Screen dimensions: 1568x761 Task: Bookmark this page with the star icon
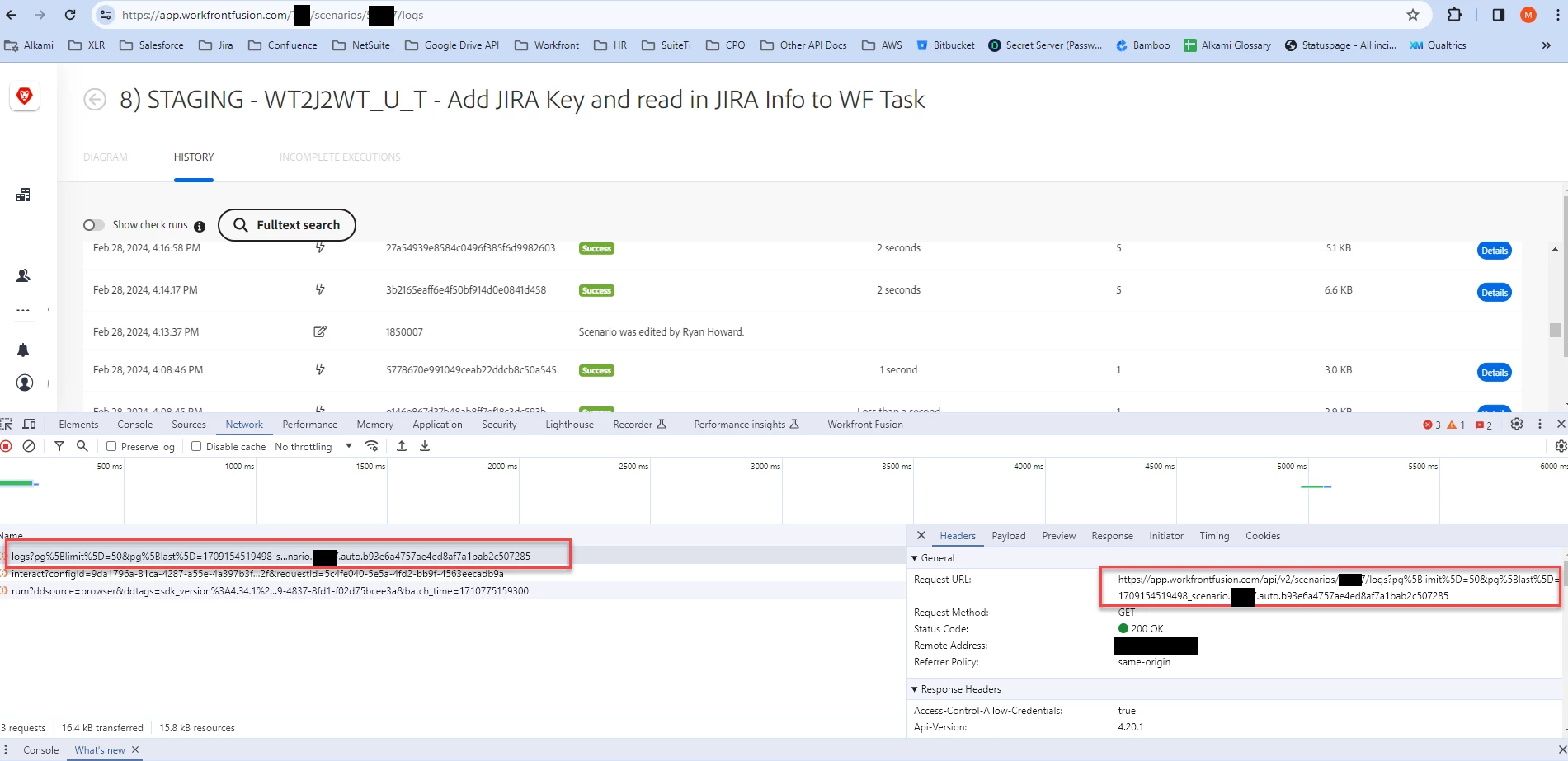(1413, 15)
